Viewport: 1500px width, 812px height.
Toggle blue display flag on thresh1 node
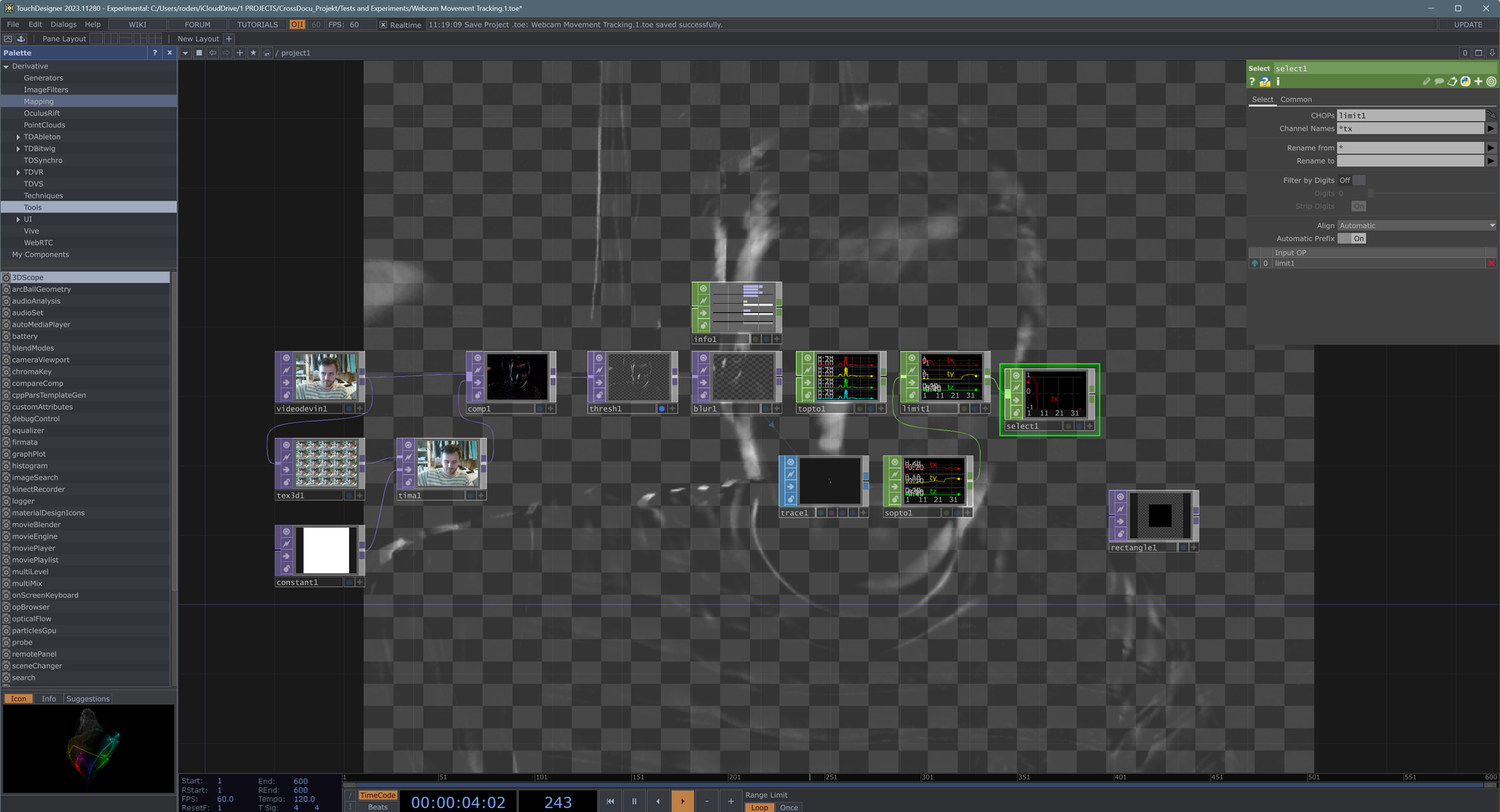click(x=662, y=408)
